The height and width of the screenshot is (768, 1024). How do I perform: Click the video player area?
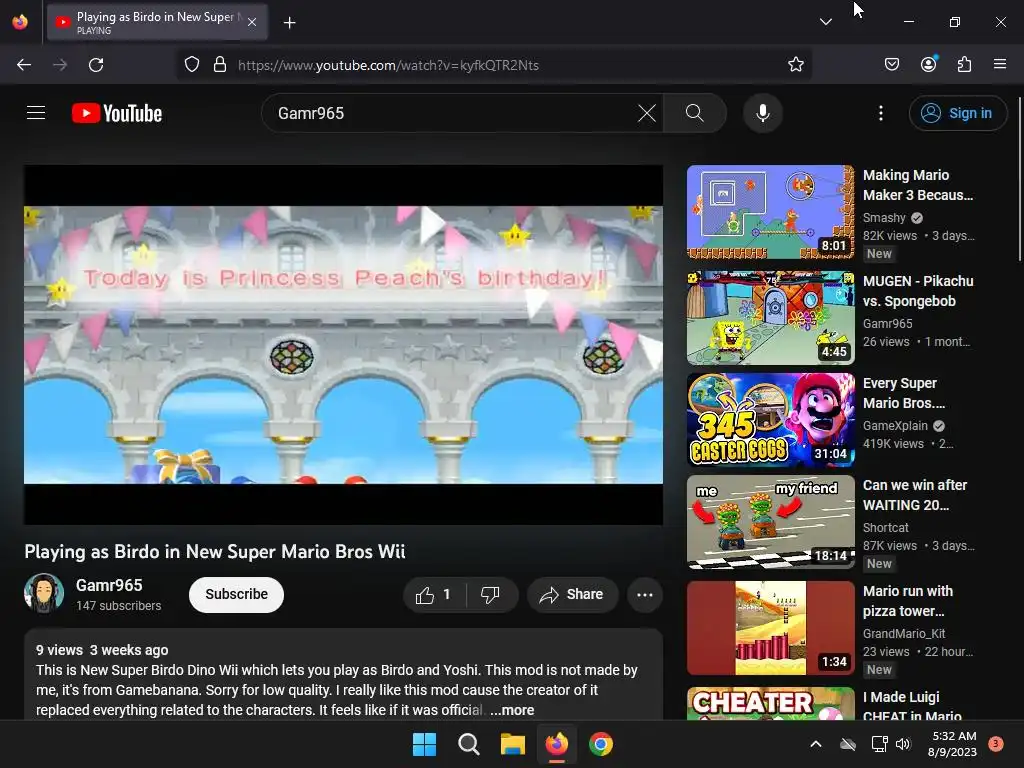click(344, 344)
